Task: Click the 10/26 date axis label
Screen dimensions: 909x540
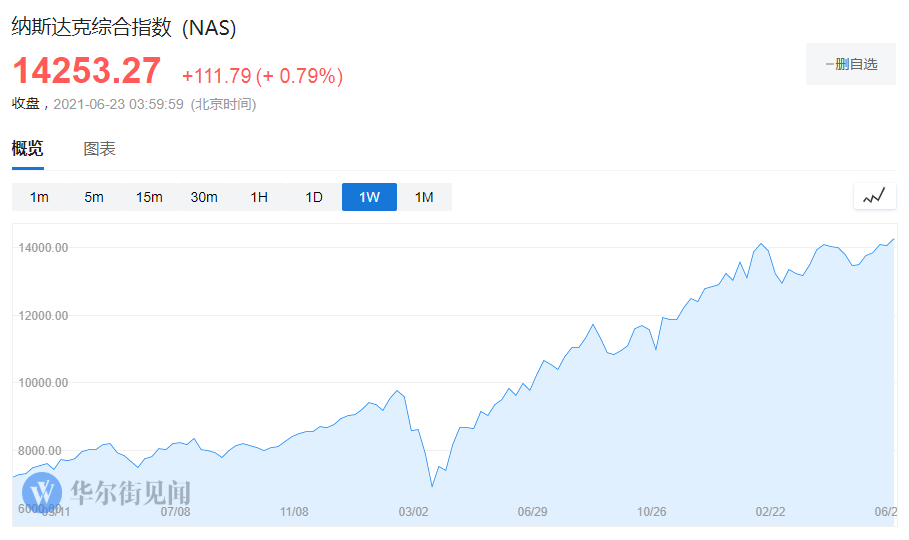Action: [x=652, y=512]
